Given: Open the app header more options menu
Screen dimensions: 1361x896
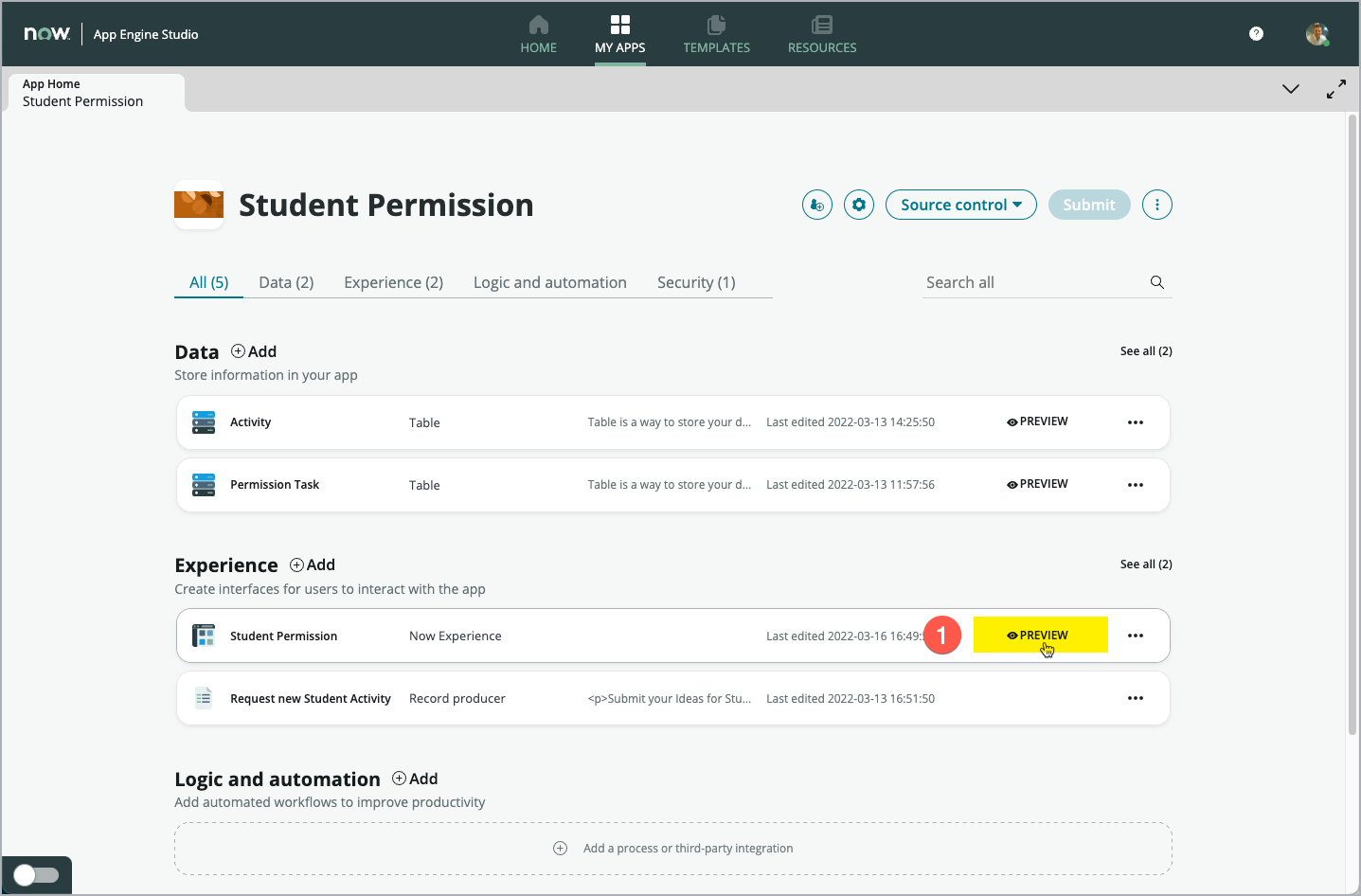Looking at the screenshot, I should [1157, 205].
